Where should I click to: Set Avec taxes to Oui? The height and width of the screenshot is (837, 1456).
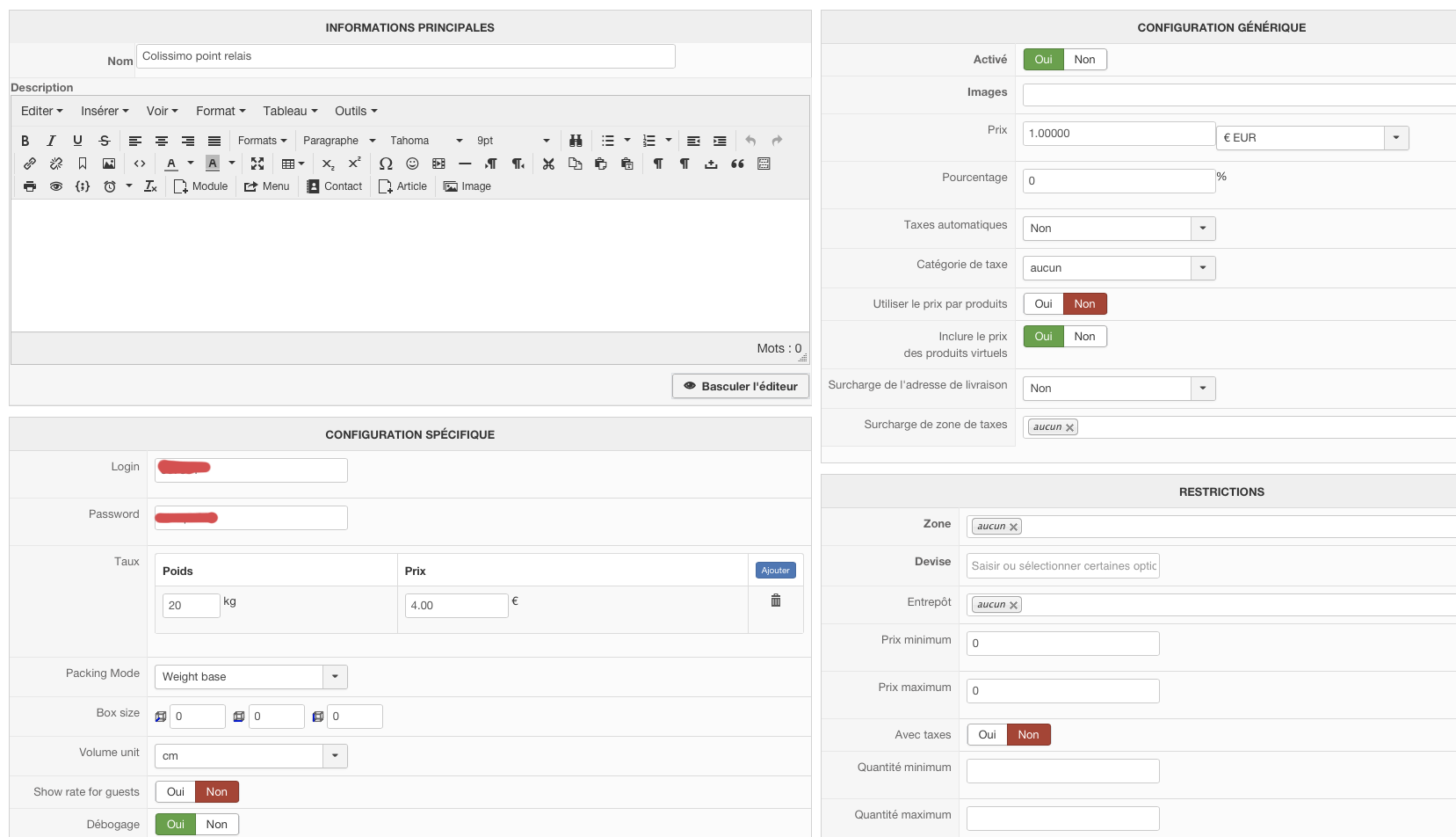(x=987, y=735)
